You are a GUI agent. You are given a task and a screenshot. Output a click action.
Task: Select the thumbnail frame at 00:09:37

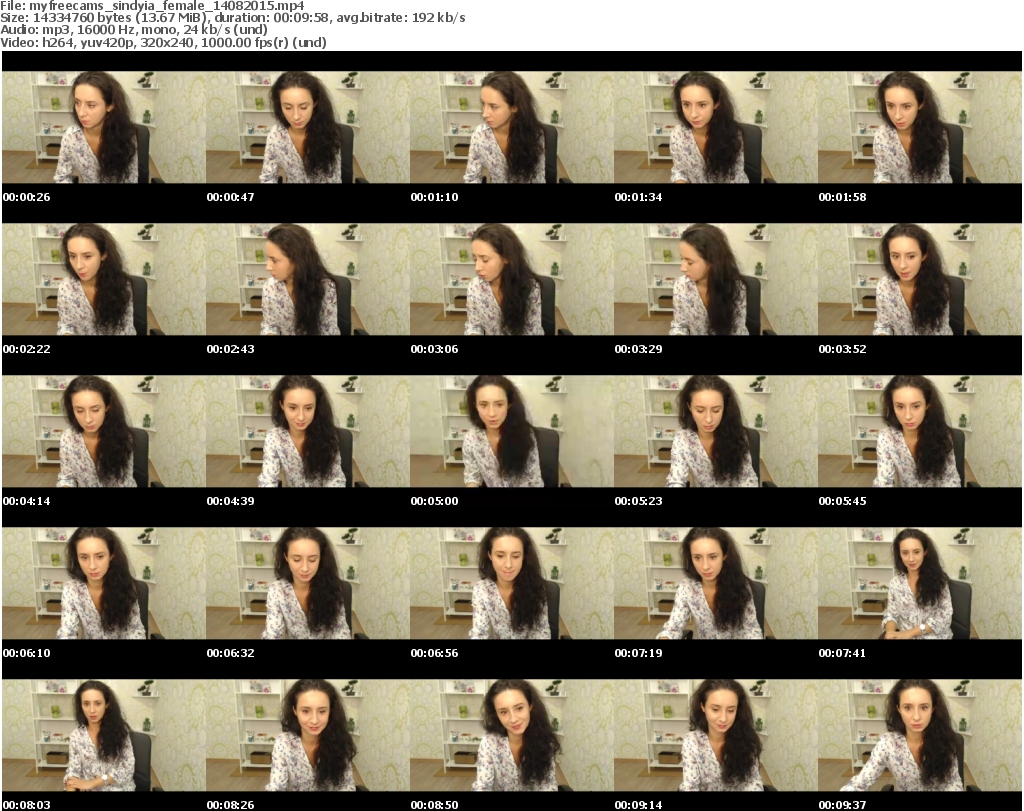coord(920,736)
